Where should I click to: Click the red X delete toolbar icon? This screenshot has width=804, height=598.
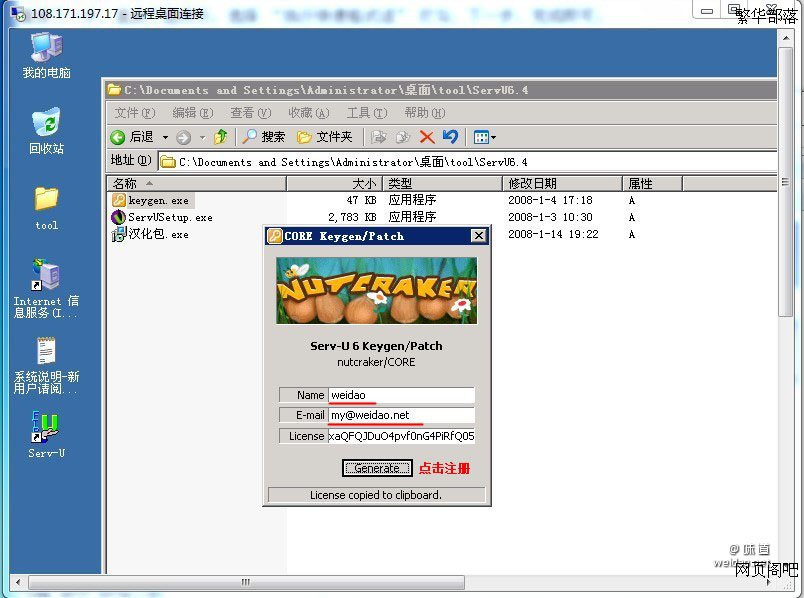click(427, 137)
